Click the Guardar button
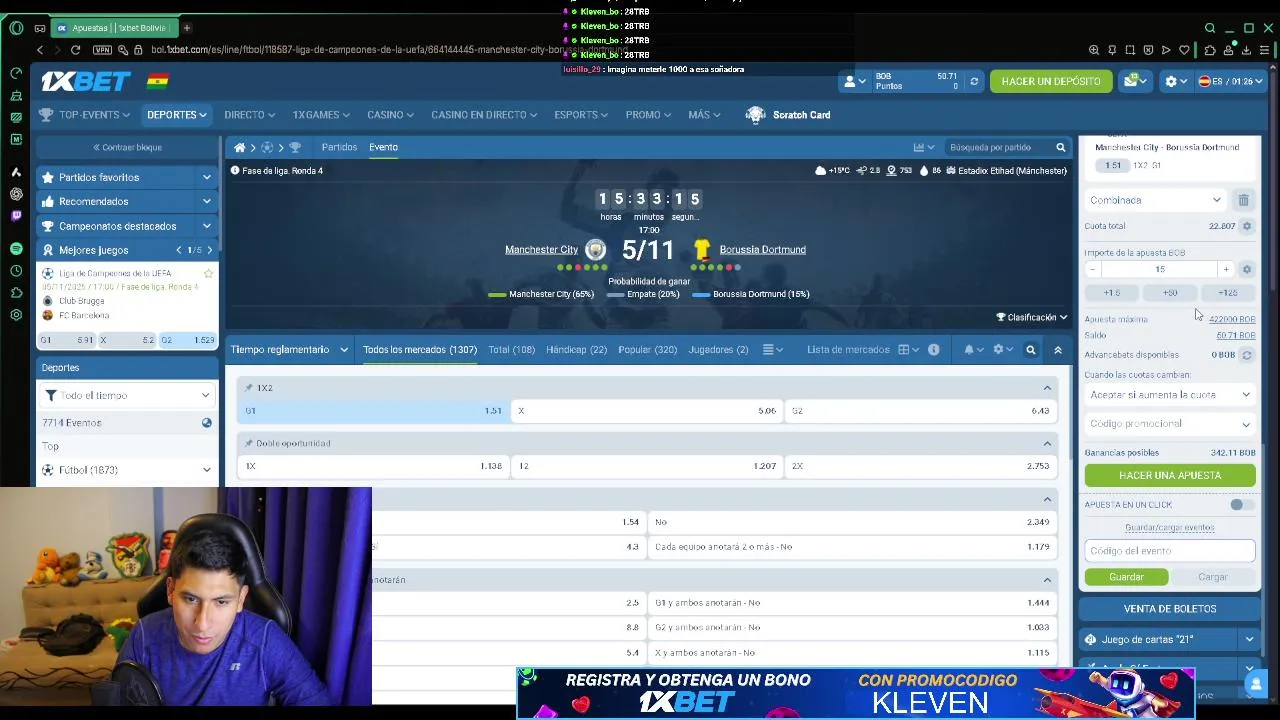 (x=1126, y=577)
